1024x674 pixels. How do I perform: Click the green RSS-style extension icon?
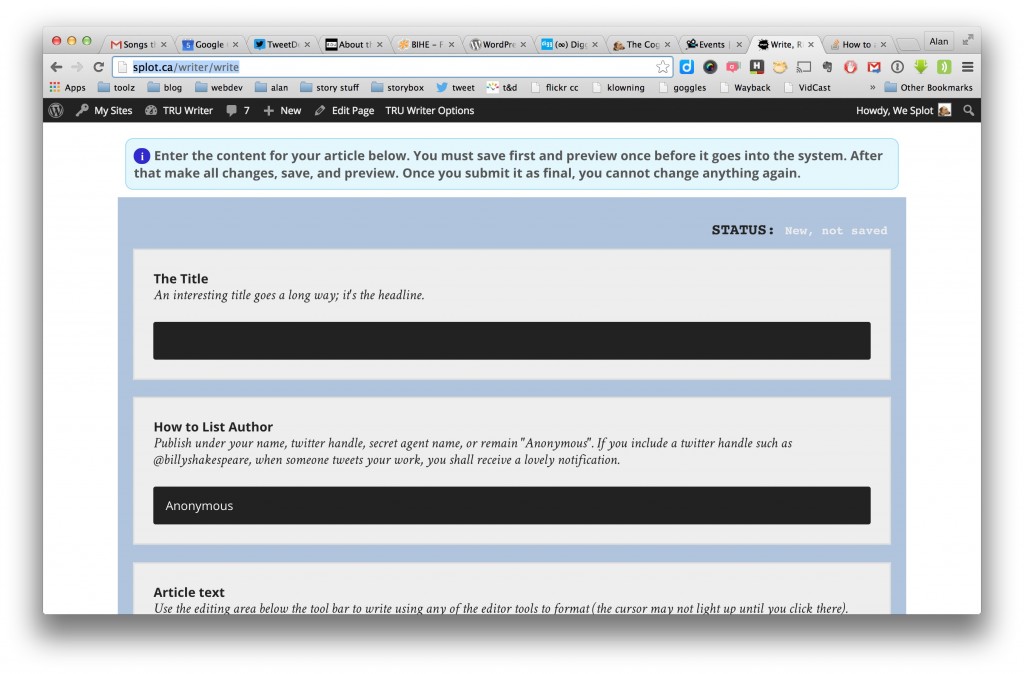click(x=944, y=67)
